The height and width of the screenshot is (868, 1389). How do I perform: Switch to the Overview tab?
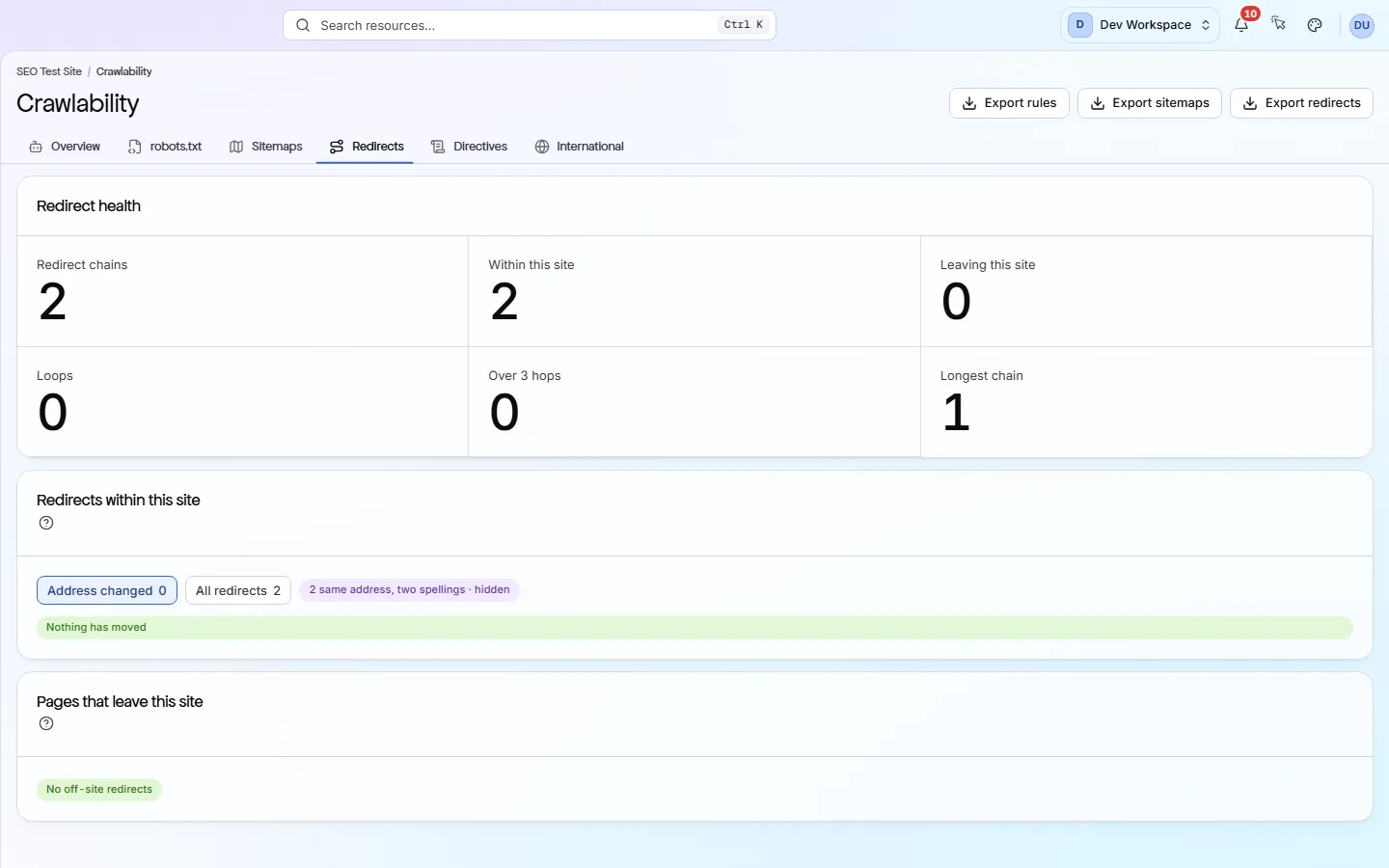point(65,147)
